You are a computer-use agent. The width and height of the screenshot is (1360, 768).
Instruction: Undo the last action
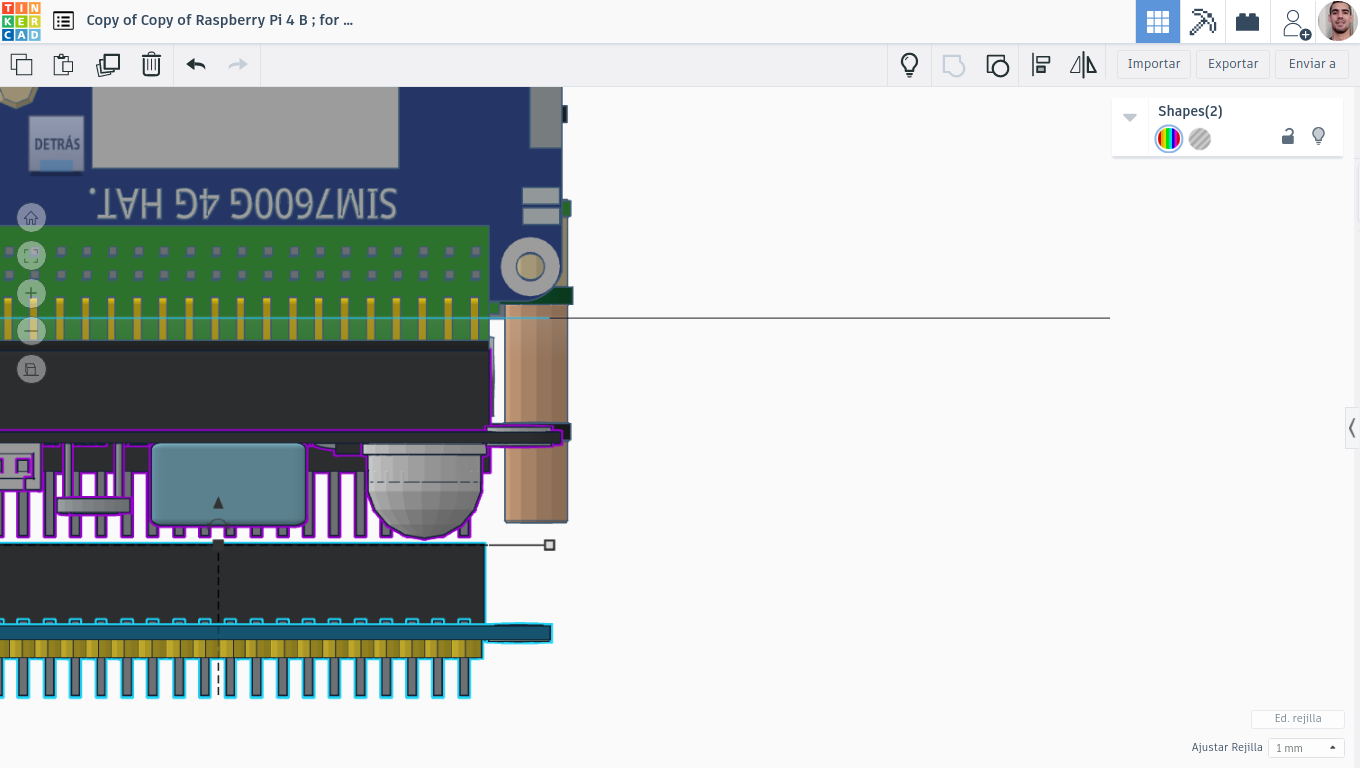click(196, 65)
